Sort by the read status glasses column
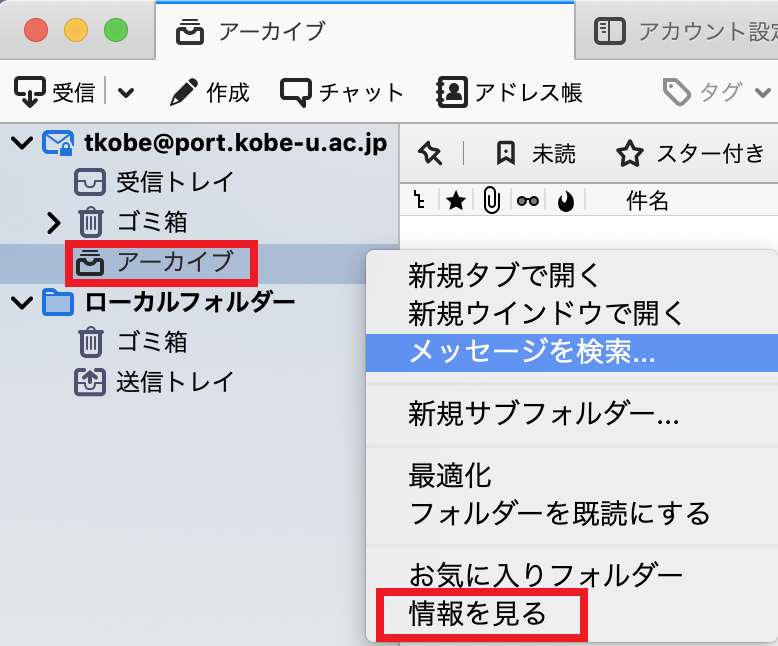Image resolution: width=778 pixels, height=646 pixels. [527, 201]
